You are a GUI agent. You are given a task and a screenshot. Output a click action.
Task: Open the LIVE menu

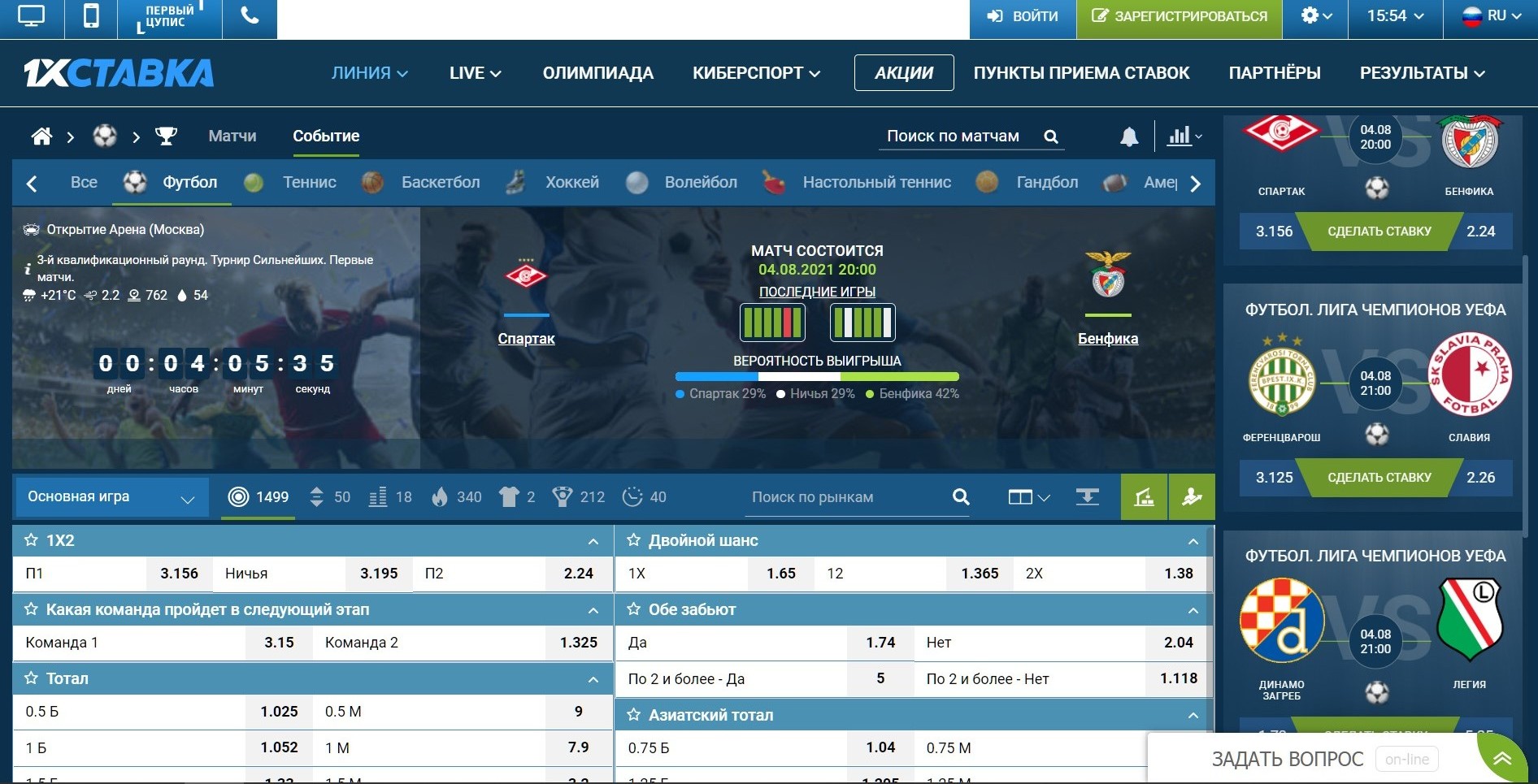click(x=476, y=73)
